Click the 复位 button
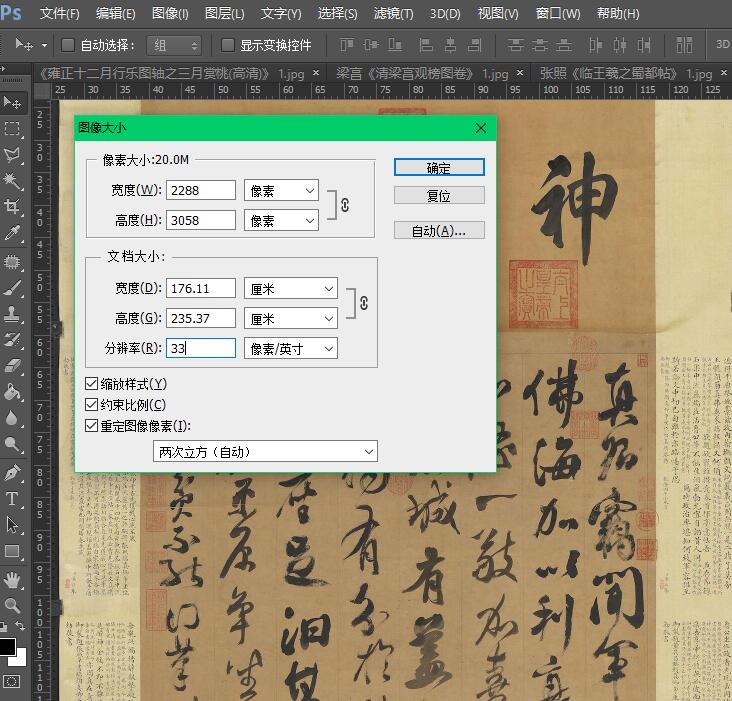This screenshot has height=701, width=732. (x=439, y=196)
